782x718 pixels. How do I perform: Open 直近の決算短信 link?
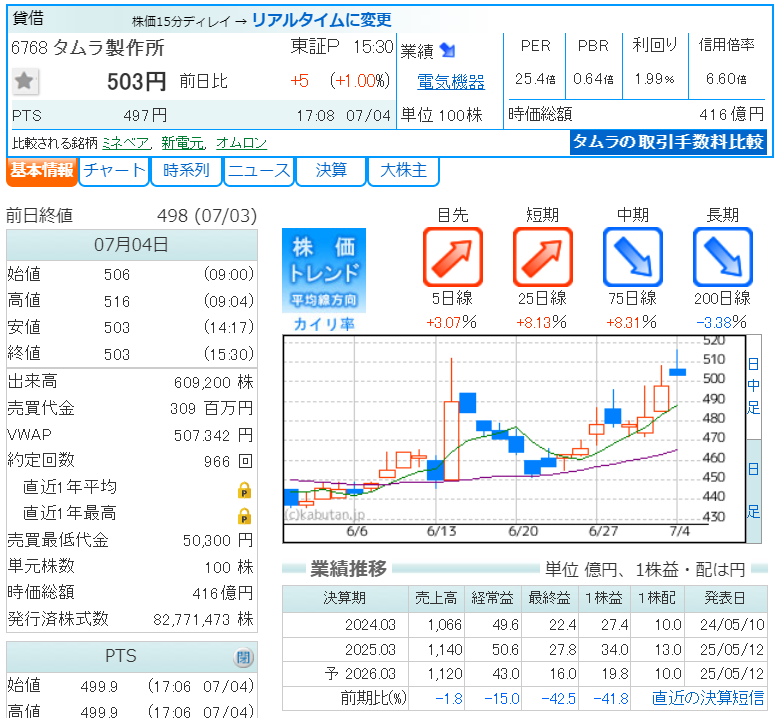click(x=708, y=698)
